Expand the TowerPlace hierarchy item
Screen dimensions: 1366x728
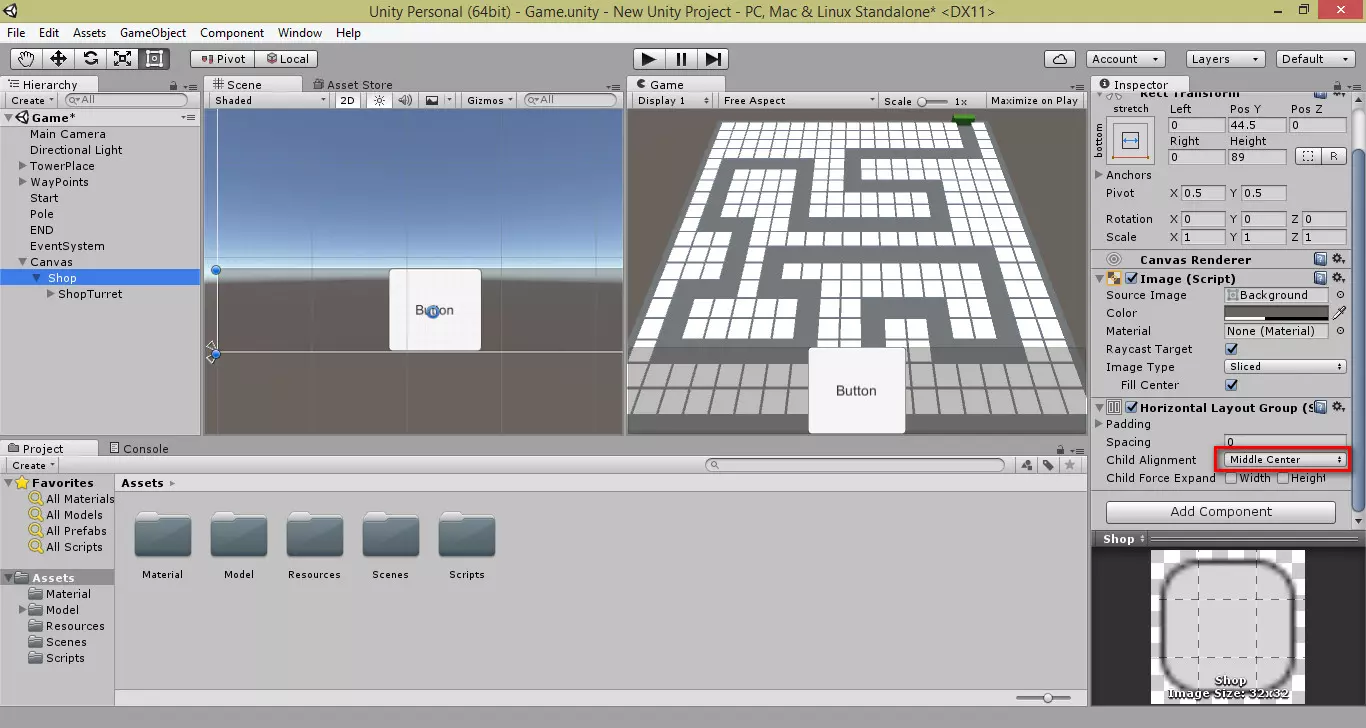point(22,166)
